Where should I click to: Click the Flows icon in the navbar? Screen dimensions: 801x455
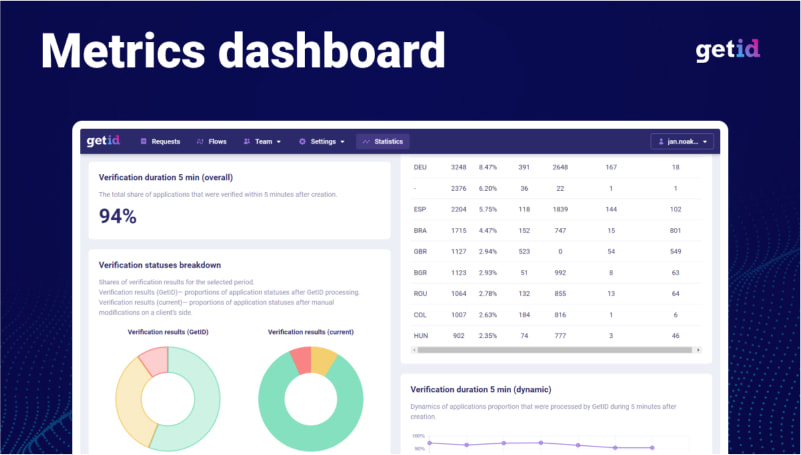click(x=200, y=141)
